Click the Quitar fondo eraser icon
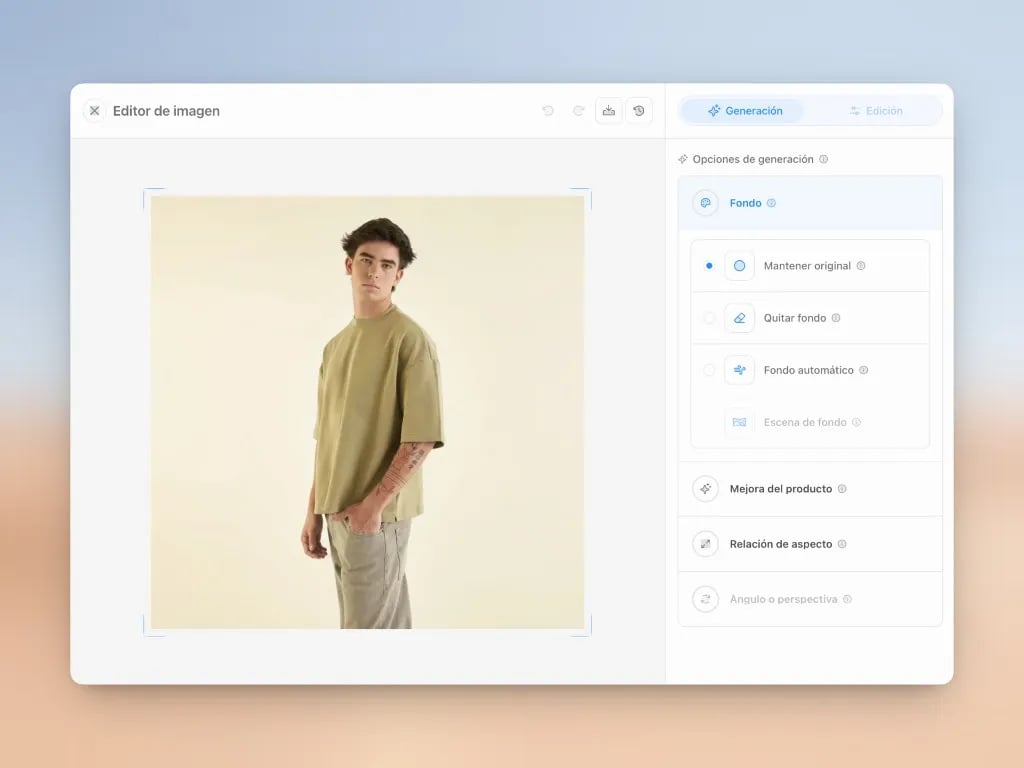The width and height of the screenshot is (1024, 768). point(739,318)
